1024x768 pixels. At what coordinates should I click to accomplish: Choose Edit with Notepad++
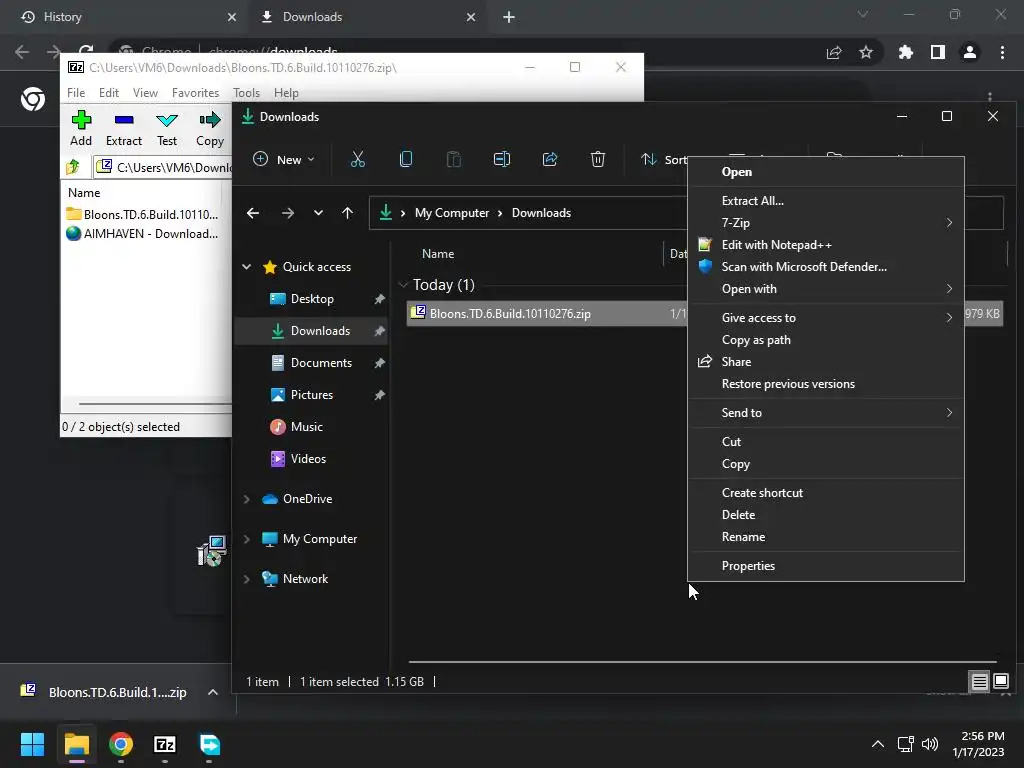pos(825,245)
